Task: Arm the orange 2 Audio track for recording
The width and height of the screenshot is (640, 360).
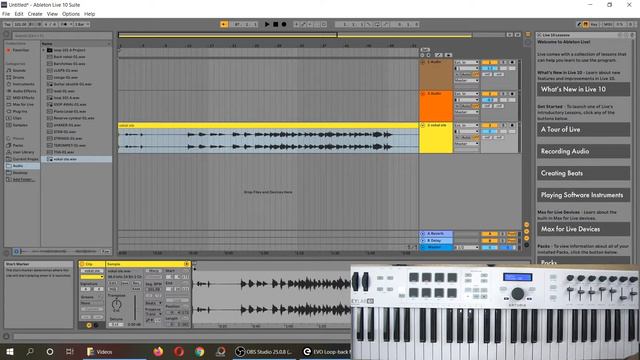Action: (x=512, y=94)
